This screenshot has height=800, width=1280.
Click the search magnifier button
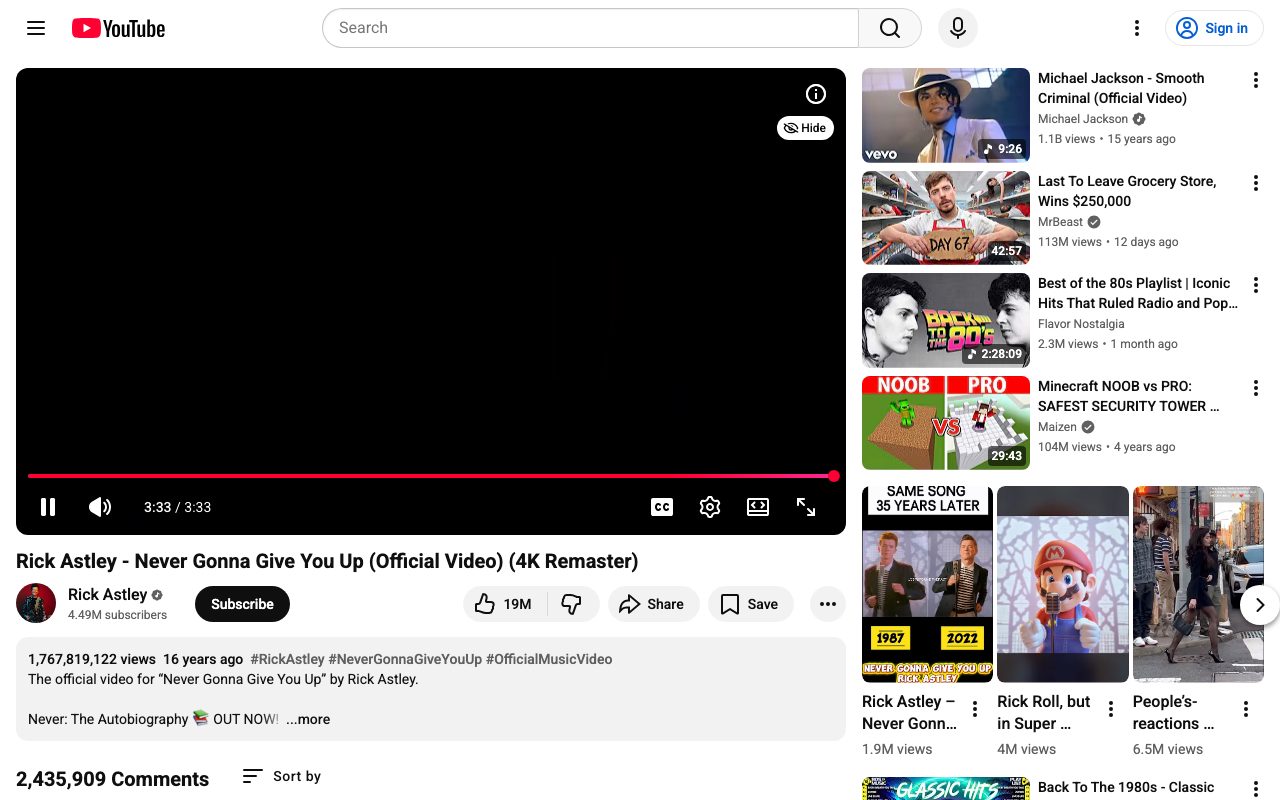pyautogui.click(x=890, y=28)
